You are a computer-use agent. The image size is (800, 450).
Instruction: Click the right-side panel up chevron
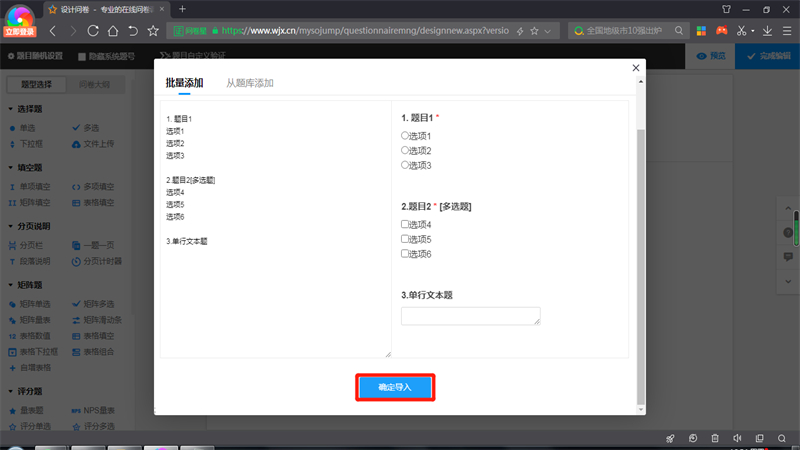point(788,208)
